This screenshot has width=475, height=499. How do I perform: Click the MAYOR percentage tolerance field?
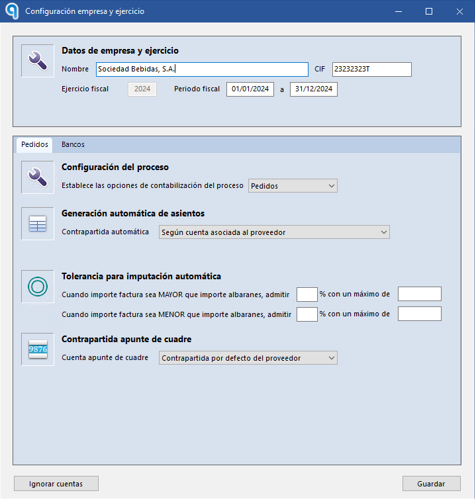click(x=307, y=294)
